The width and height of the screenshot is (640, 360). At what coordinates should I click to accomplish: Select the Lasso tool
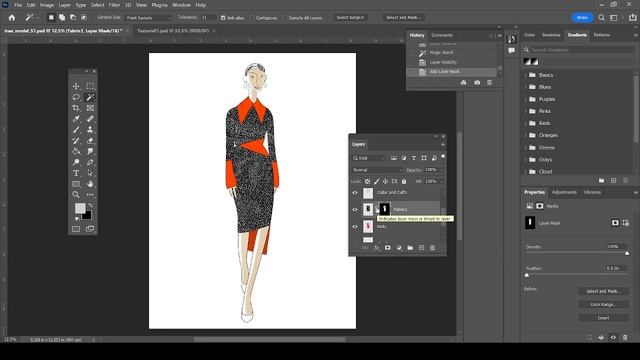pyautogui.click(x=76, y=97)
